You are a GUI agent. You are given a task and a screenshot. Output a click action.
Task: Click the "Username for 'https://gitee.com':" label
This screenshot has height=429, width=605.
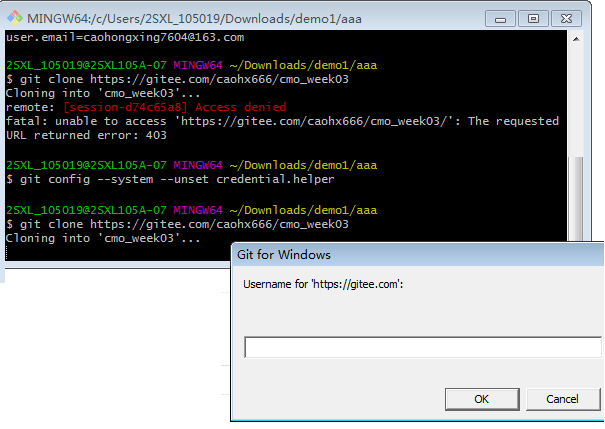point(323,284)
